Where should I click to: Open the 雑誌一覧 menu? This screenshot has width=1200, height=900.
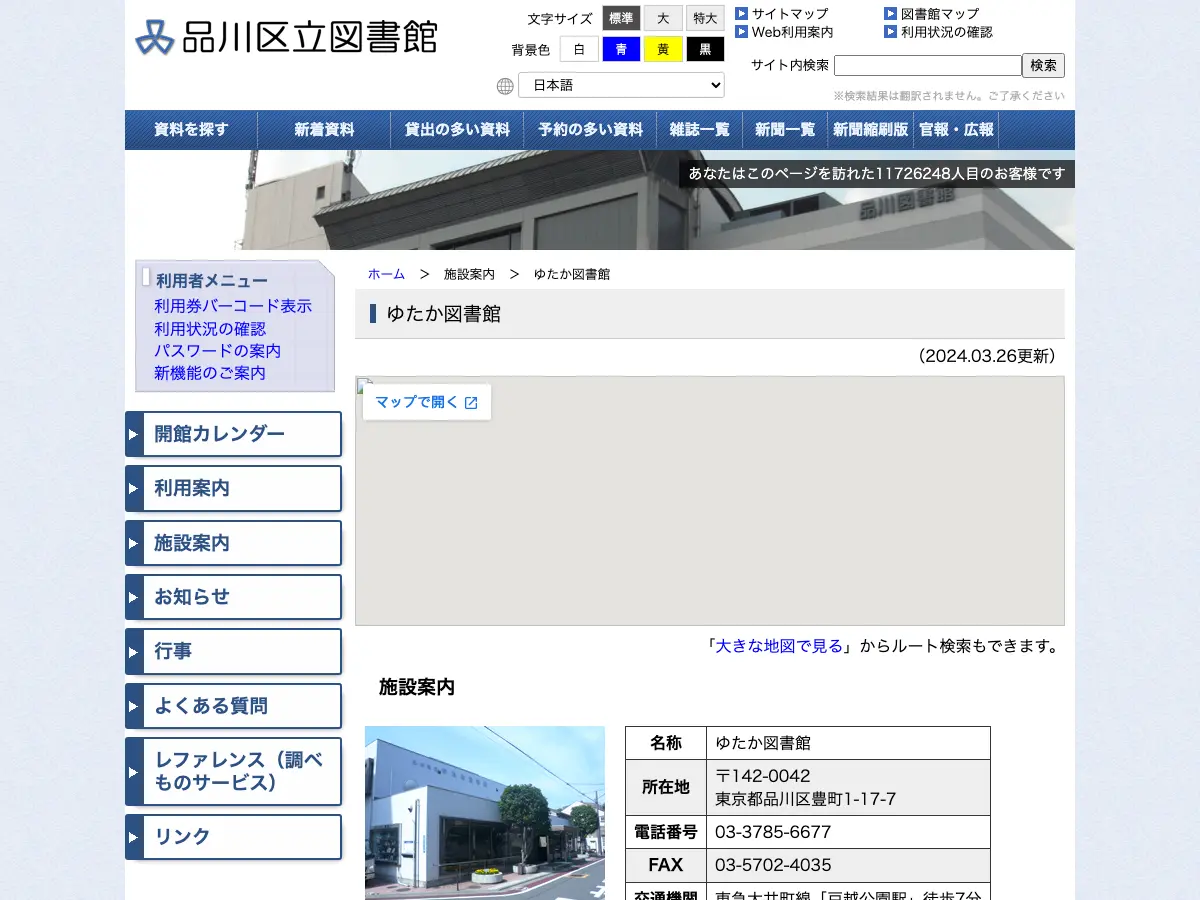coord(699,130)
